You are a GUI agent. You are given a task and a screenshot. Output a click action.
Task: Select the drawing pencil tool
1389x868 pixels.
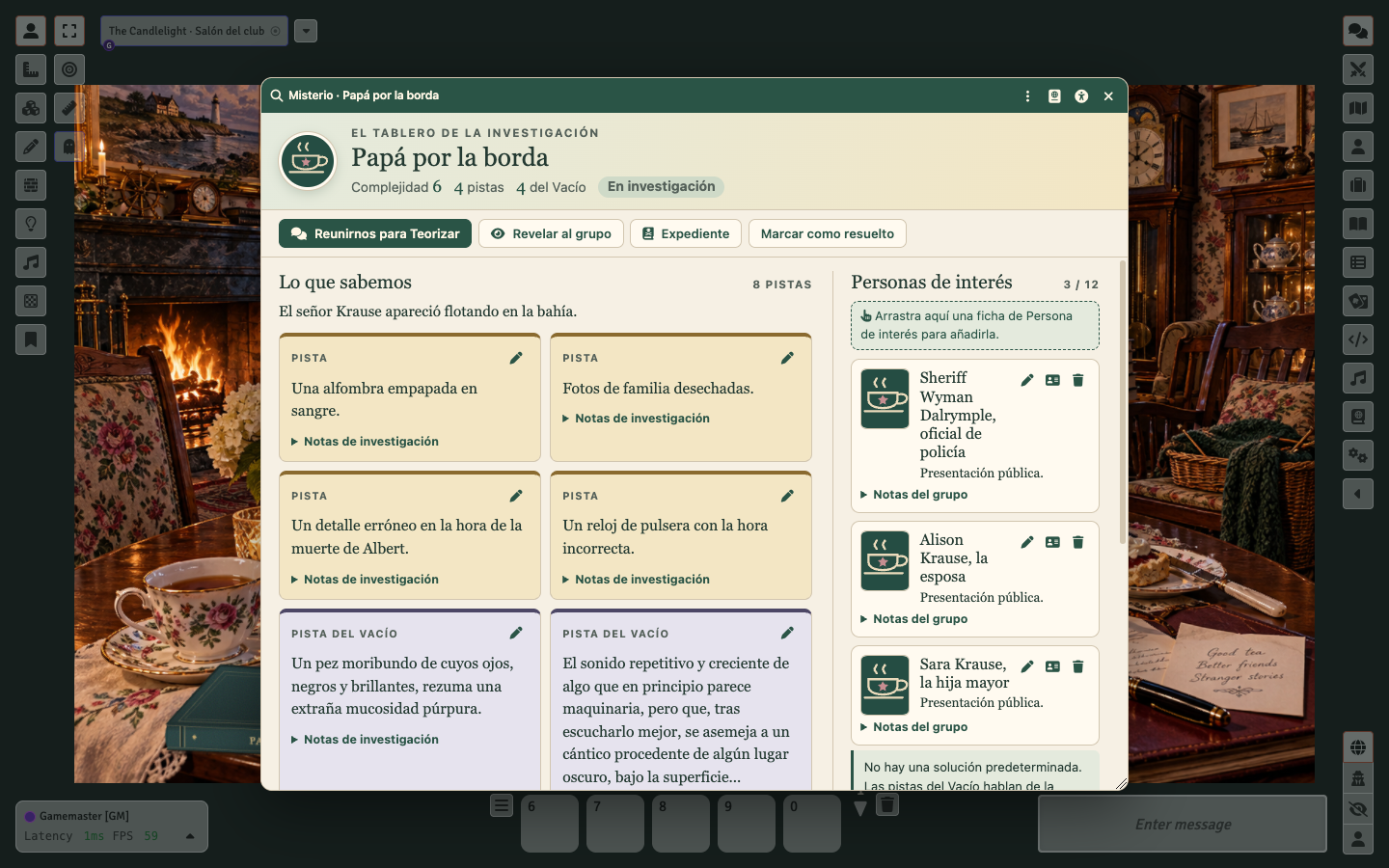(x=31, y=147)
